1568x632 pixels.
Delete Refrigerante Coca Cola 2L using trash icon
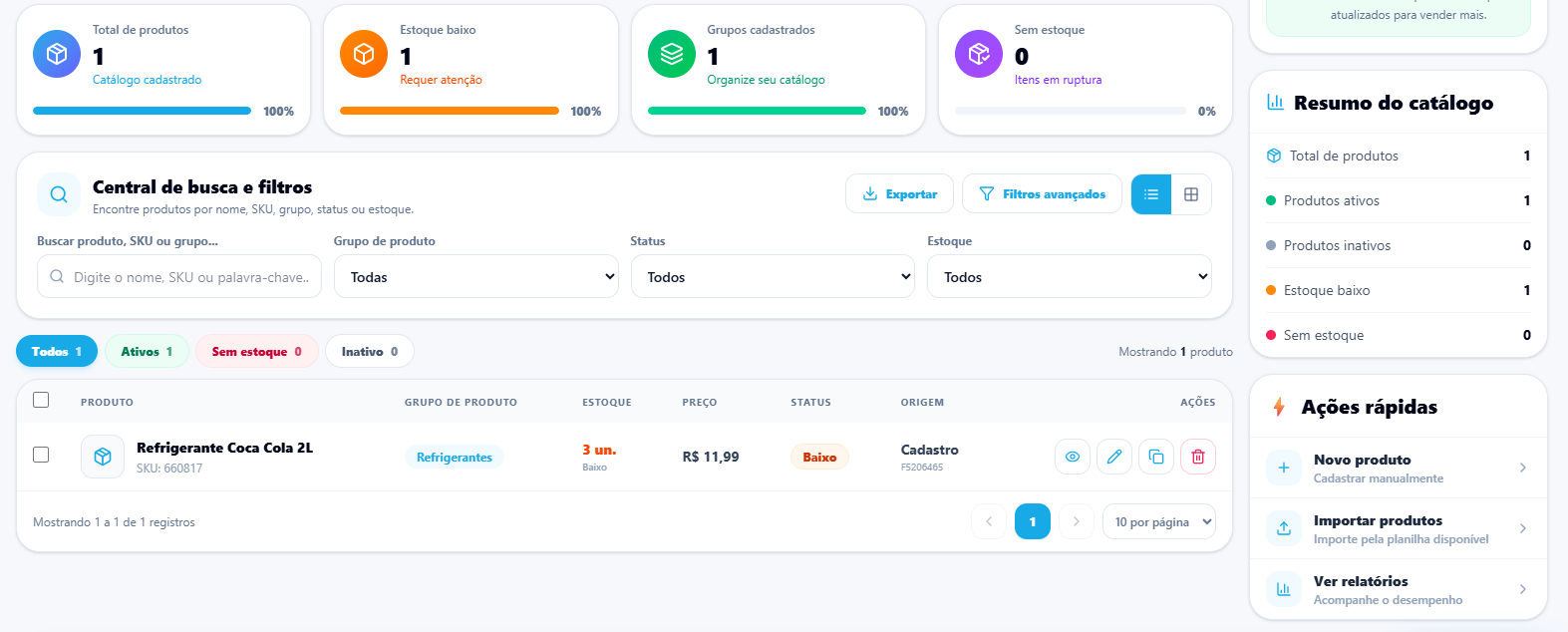[1198, 457]
